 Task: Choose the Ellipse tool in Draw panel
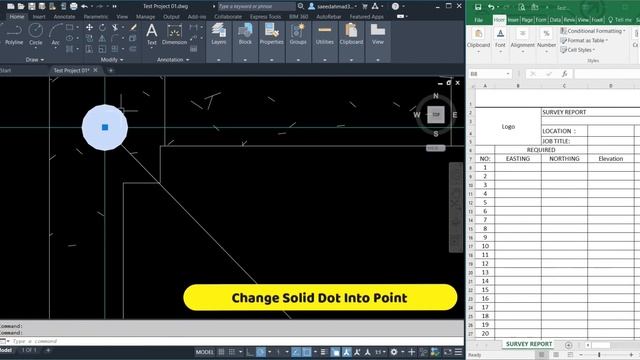click(70, 38)
